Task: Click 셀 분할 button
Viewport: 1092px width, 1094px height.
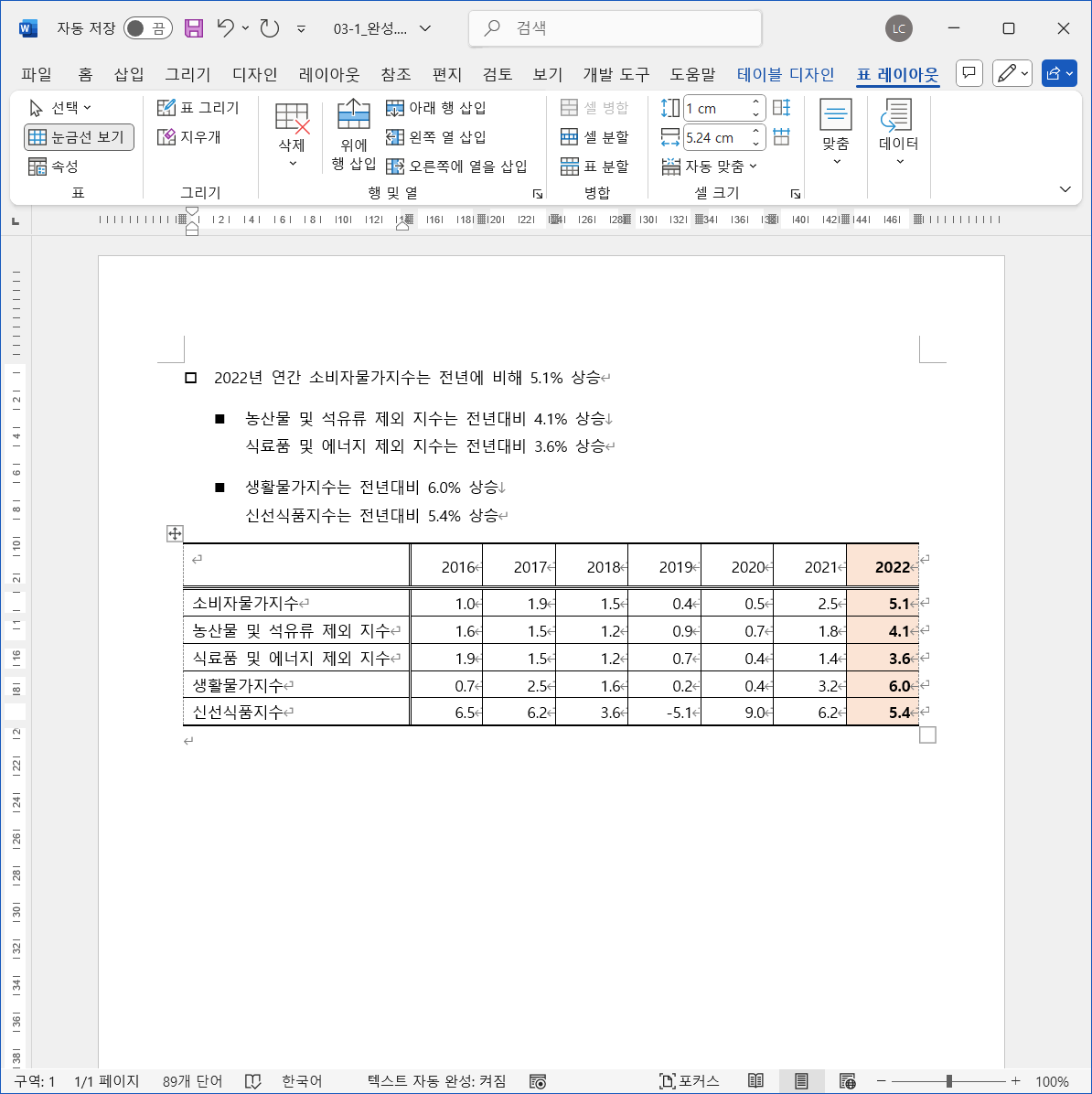Action: pos(594,137)
